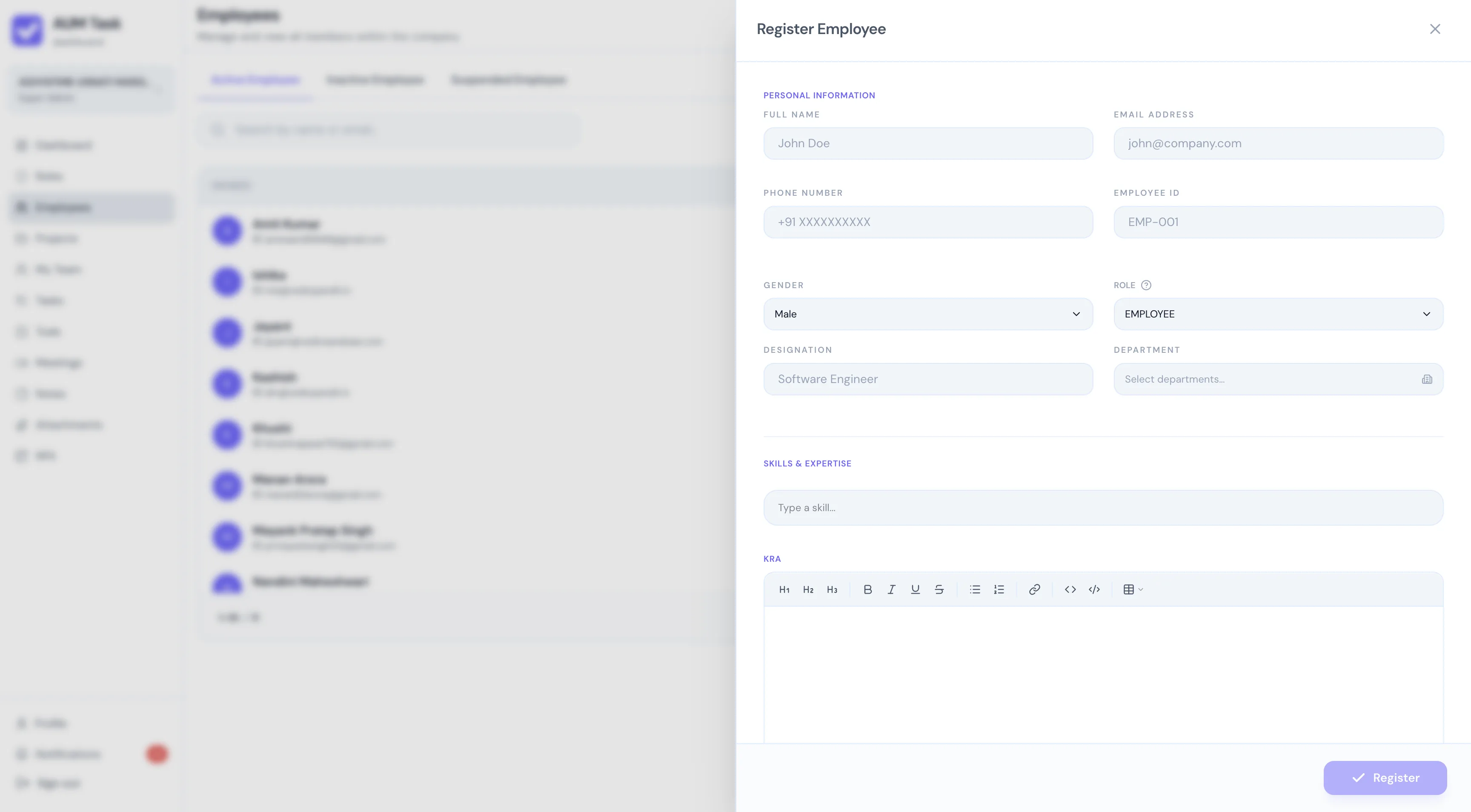1471x812 pixels.
Task: Close the Register Employee panel
Action: [x=1435, y=29]
